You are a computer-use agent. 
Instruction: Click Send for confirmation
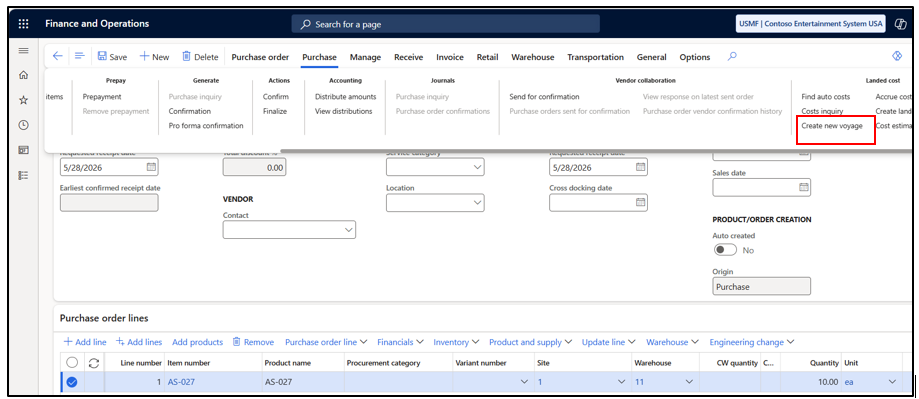[544, 97]
